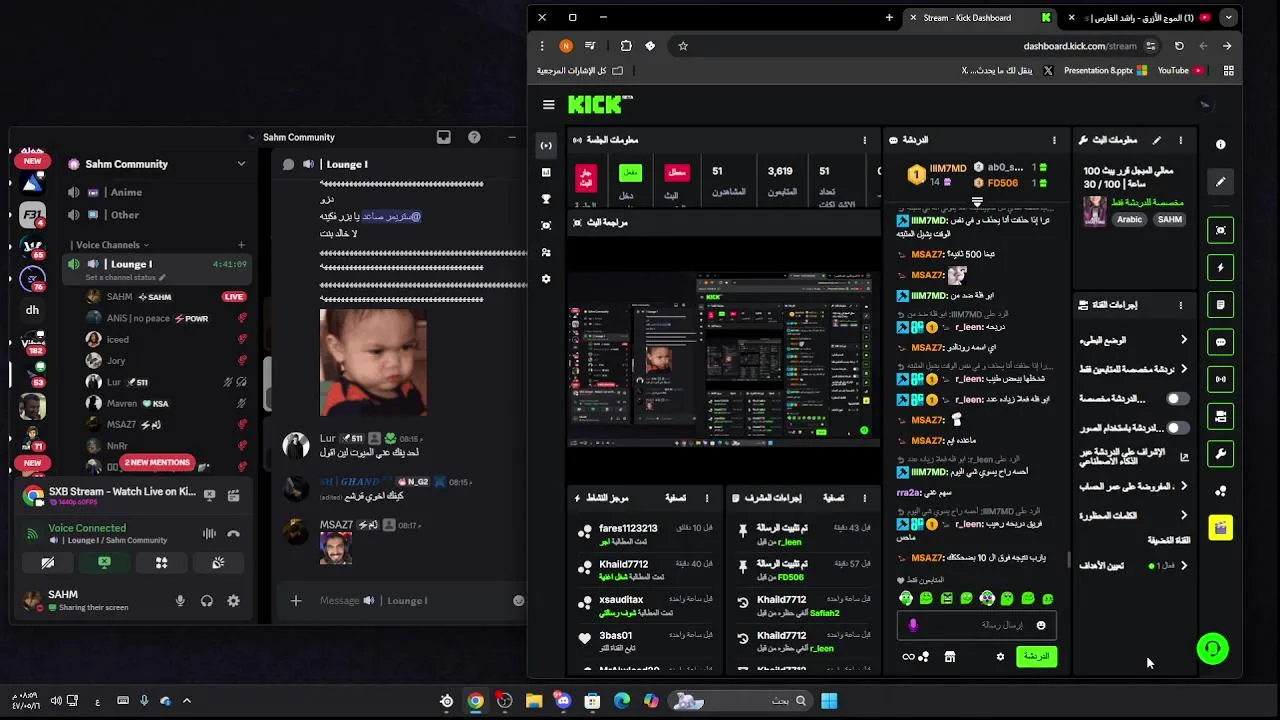Open three-dot menu of Kick chat panel
The height and width of the screenshot is (720, 1280).
[1054, 140]
